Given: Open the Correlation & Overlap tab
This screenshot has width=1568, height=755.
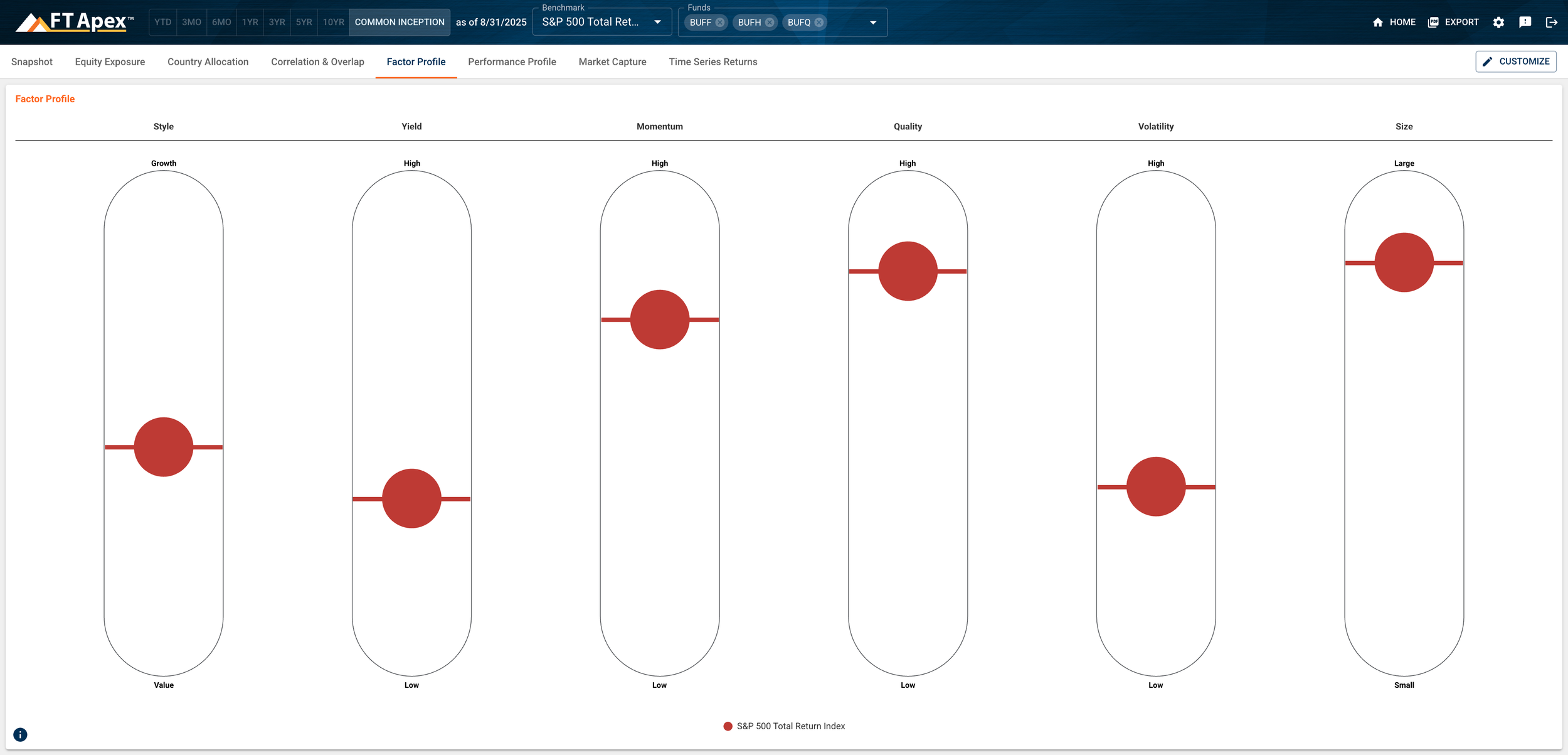Looking at the screenshot, I should point(317,62).
